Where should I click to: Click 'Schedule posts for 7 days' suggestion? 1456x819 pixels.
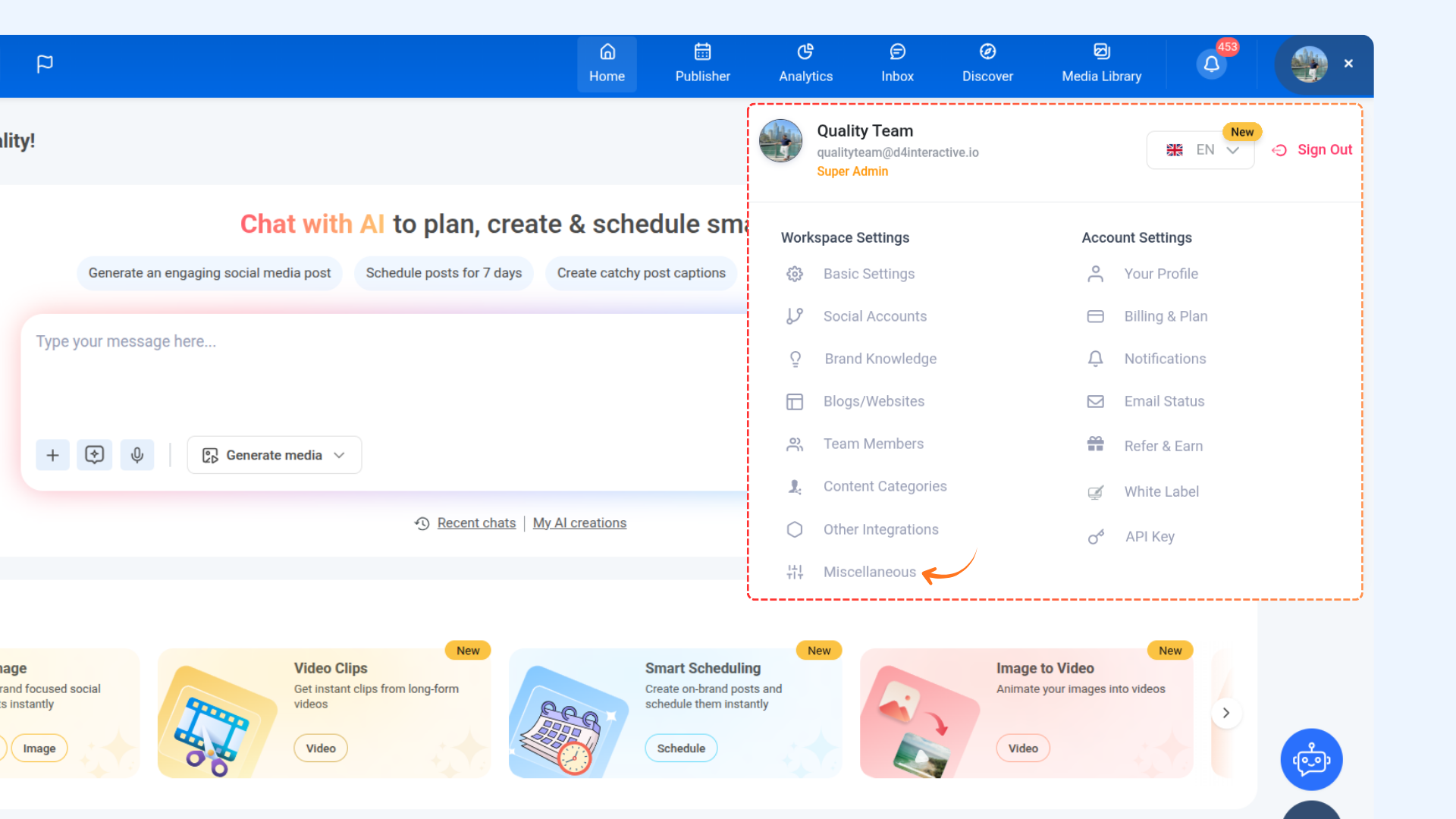(x=444, y=273)
